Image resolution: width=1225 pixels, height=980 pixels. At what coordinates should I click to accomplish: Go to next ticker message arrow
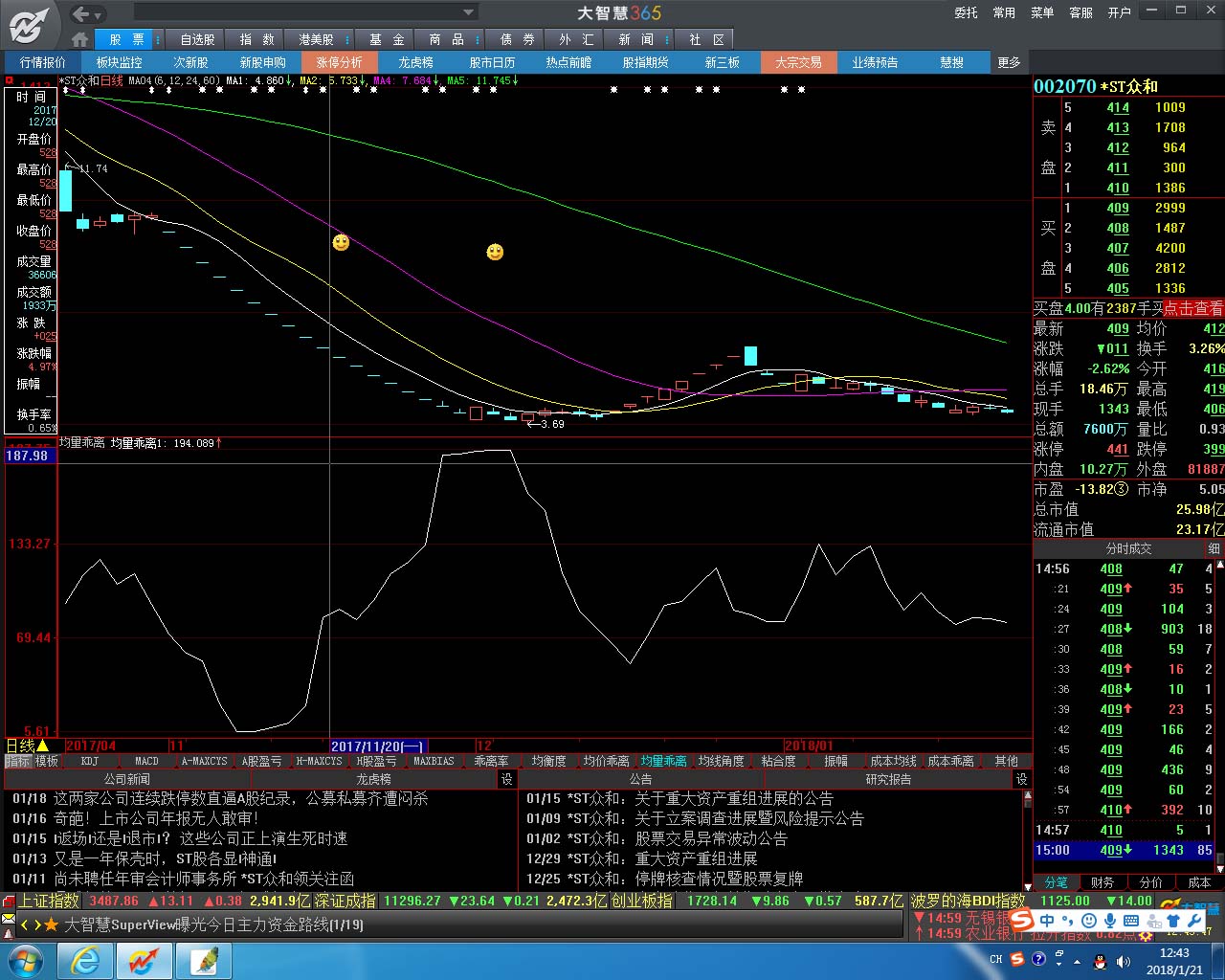pyautogui.click(x=37, y=924)
